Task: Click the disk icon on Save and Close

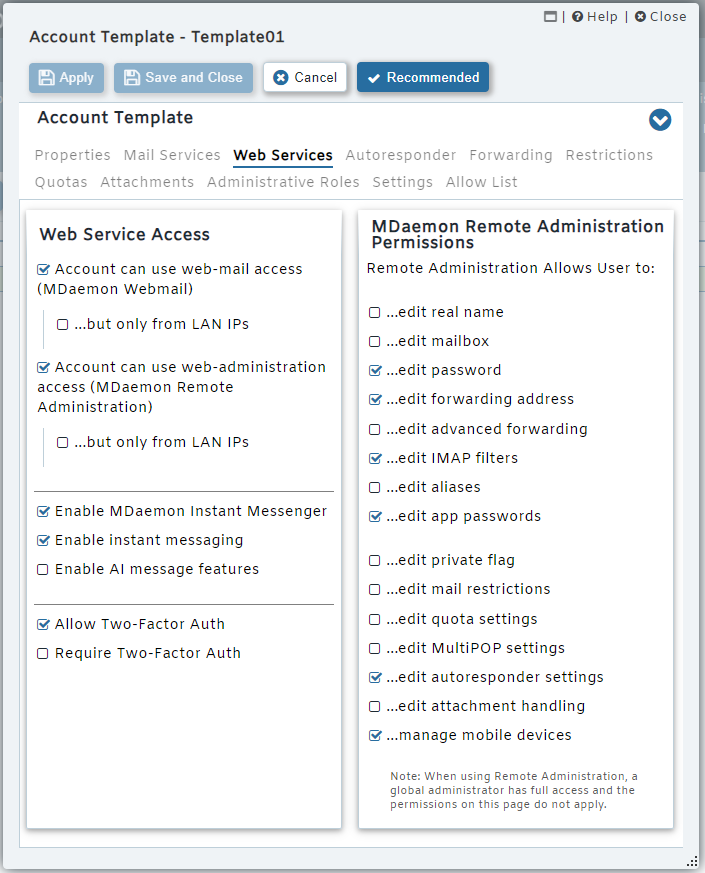Action: click(131, 77)
